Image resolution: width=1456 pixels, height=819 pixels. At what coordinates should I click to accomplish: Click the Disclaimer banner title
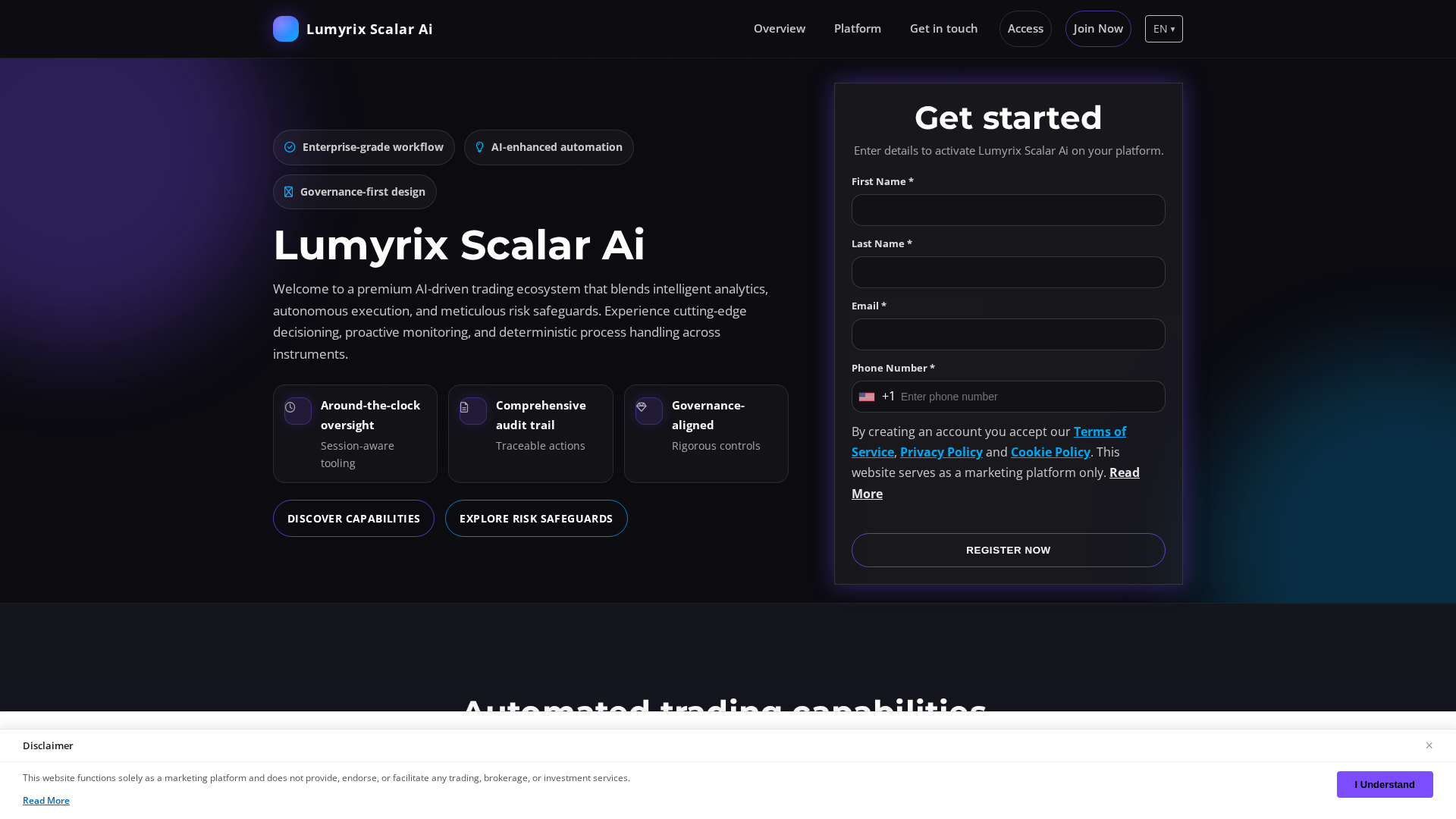pos(48,746)
